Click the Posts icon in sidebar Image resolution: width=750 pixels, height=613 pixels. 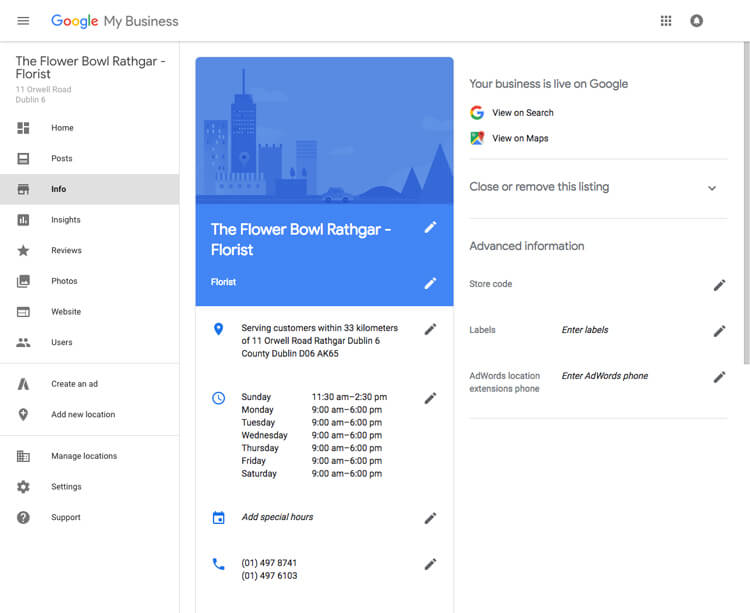click(x=23, y=158)
